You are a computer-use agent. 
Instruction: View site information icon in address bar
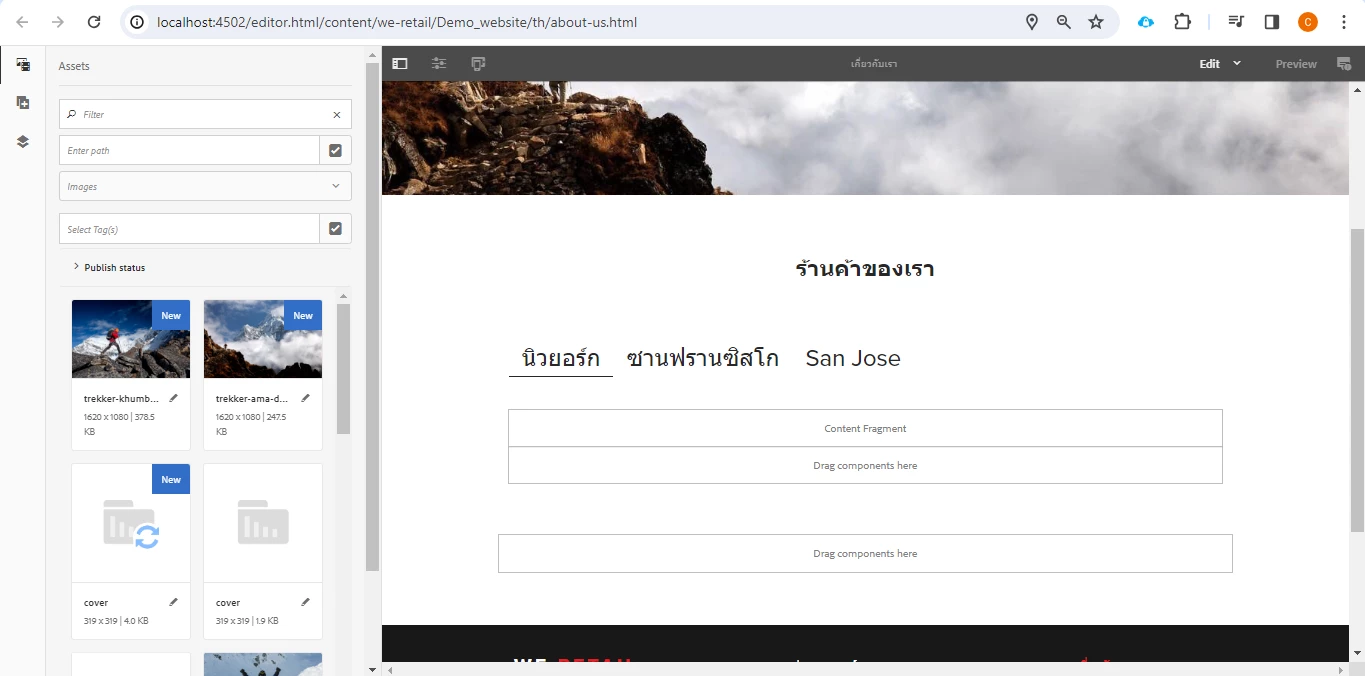click(138, 22)
